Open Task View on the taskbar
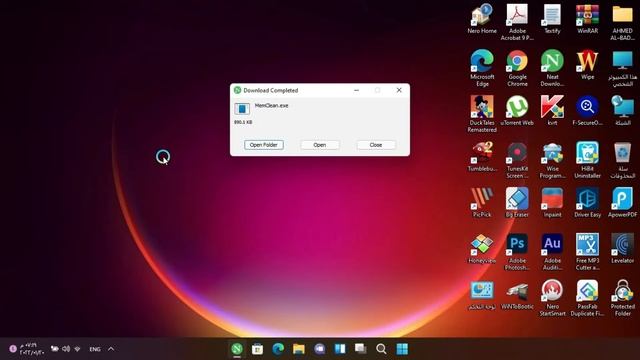Image resolution: width=640 pixels, height=360 pixels. (360, 349)
